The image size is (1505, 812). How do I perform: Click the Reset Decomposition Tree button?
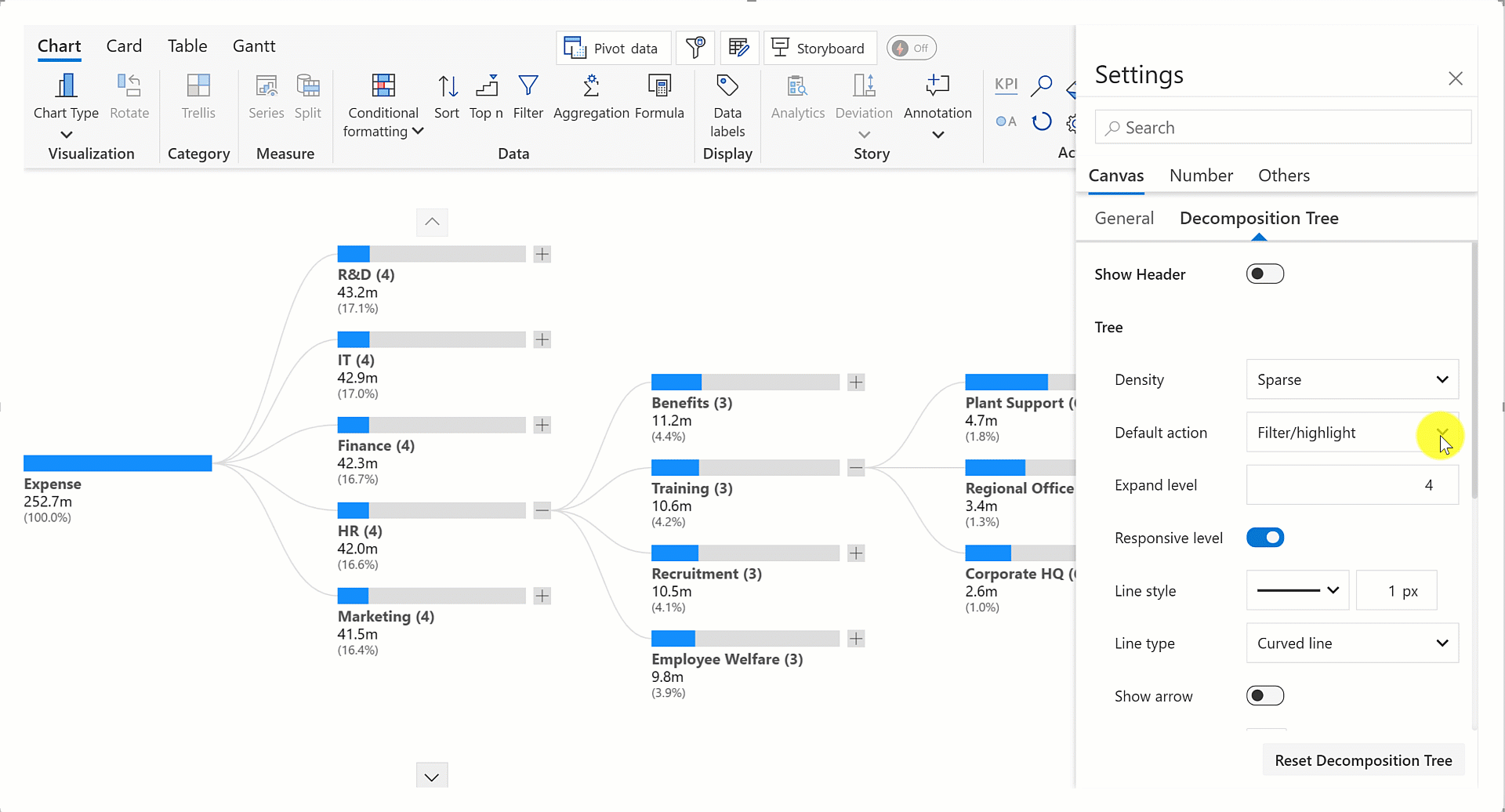(1363, 760)
